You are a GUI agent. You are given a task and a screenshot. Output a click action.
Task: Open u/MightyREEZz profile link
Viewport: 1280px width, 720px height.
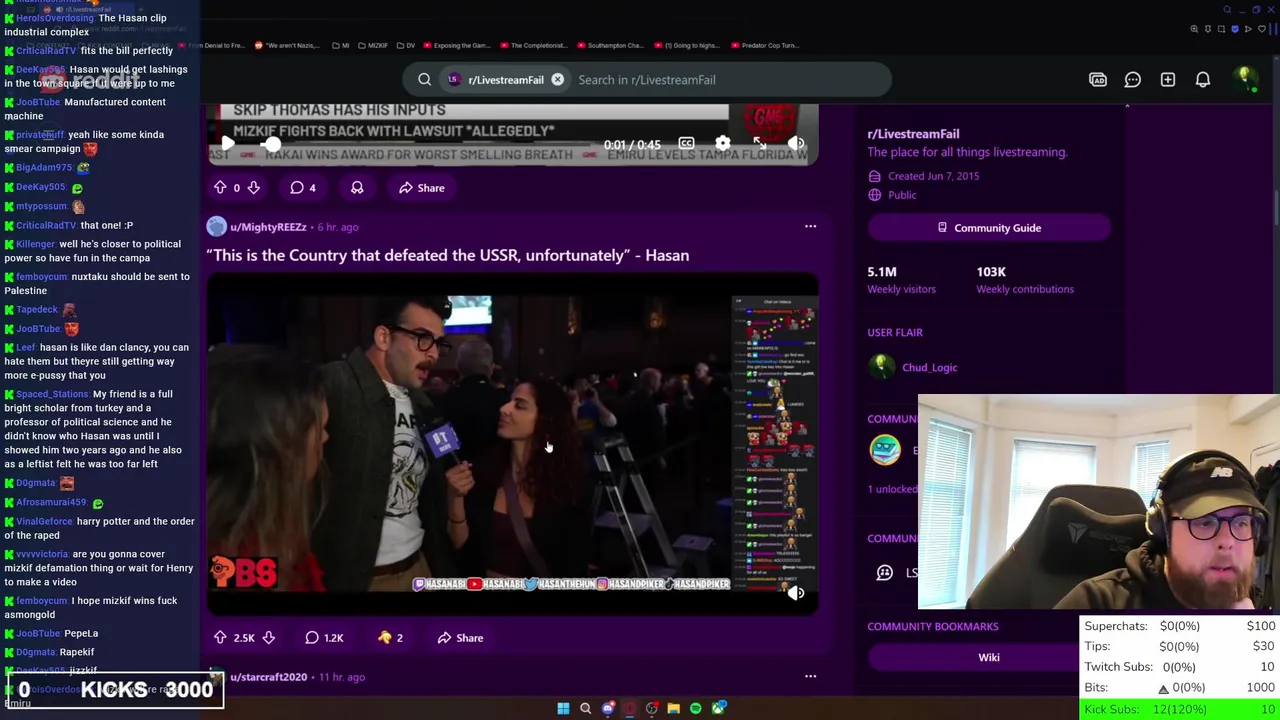(268, 227)
